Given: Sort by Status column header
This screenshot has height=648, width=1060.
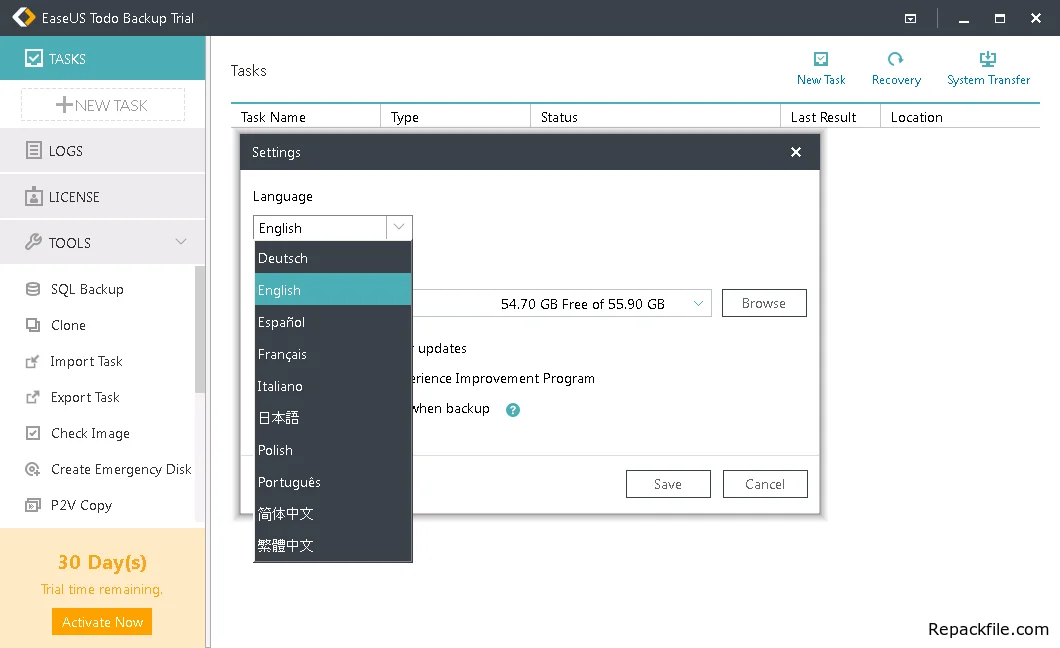Looking at the screenshot, I should tap(656, 117).
